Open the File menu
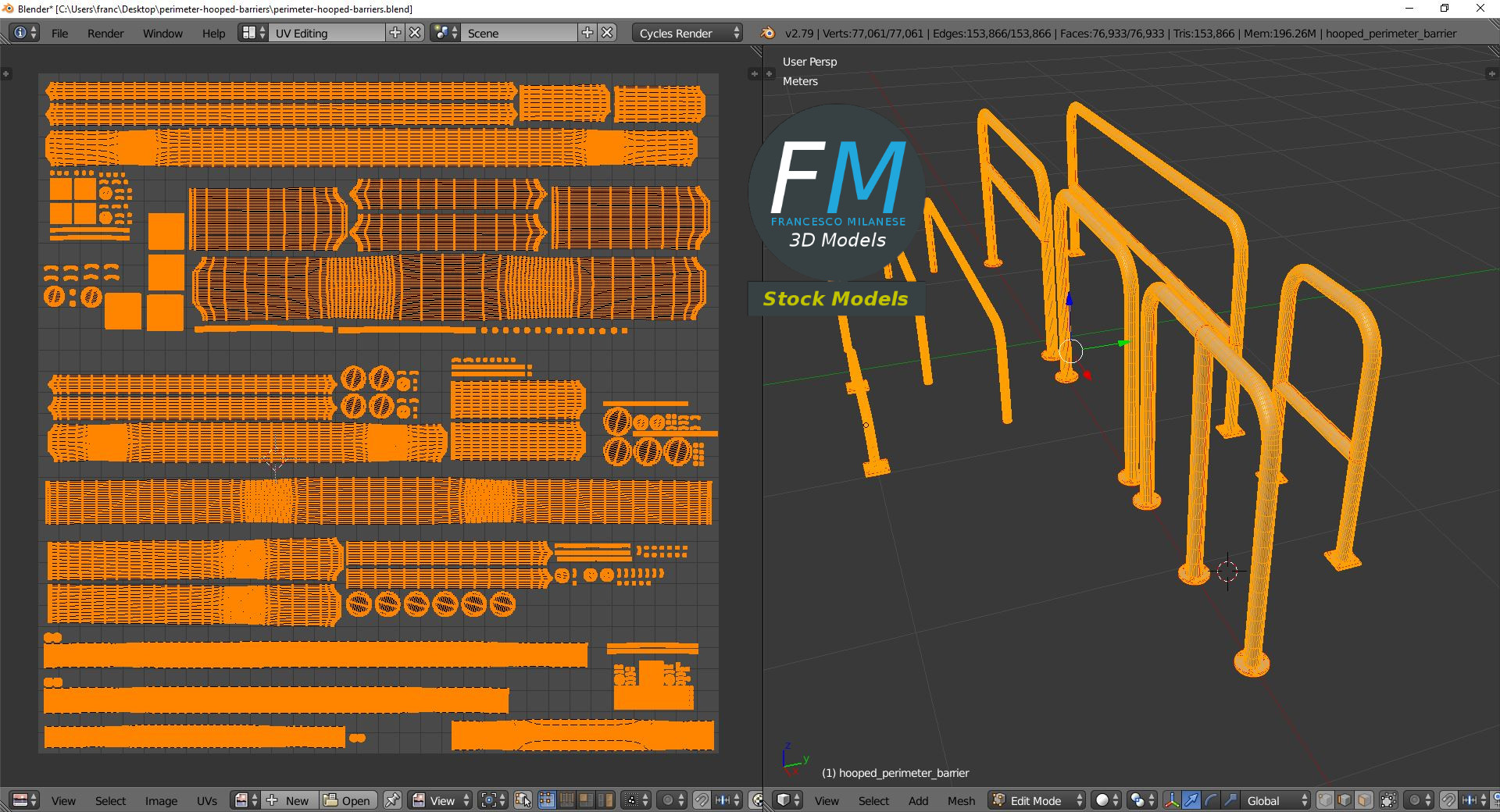 [59, 33]
